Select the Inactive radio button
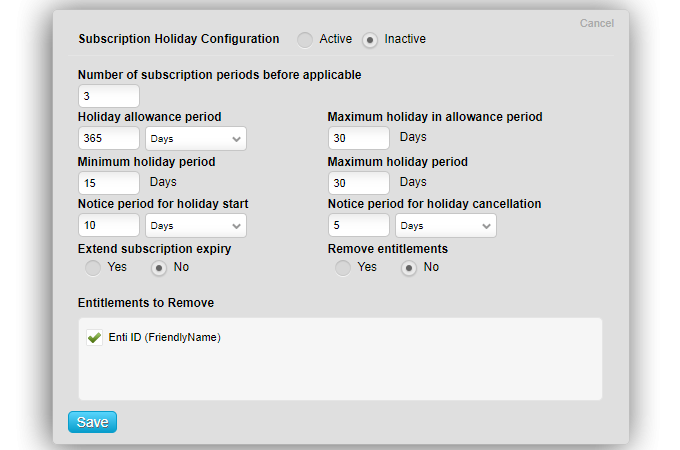This screenshot has height=450, width=680. [x=370, y=40]
